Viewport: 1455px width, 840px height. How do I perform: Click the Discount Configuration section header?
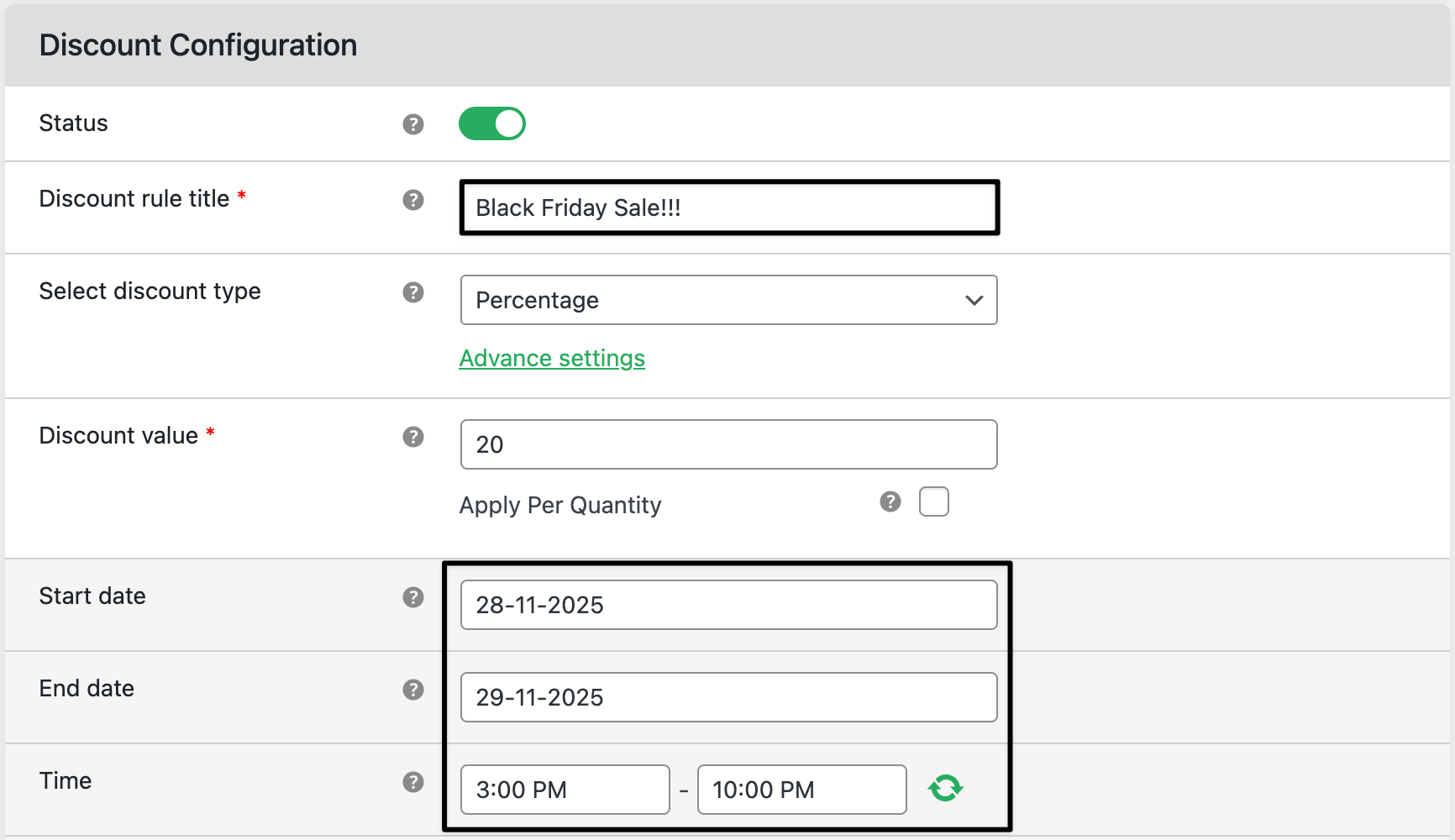198,45
